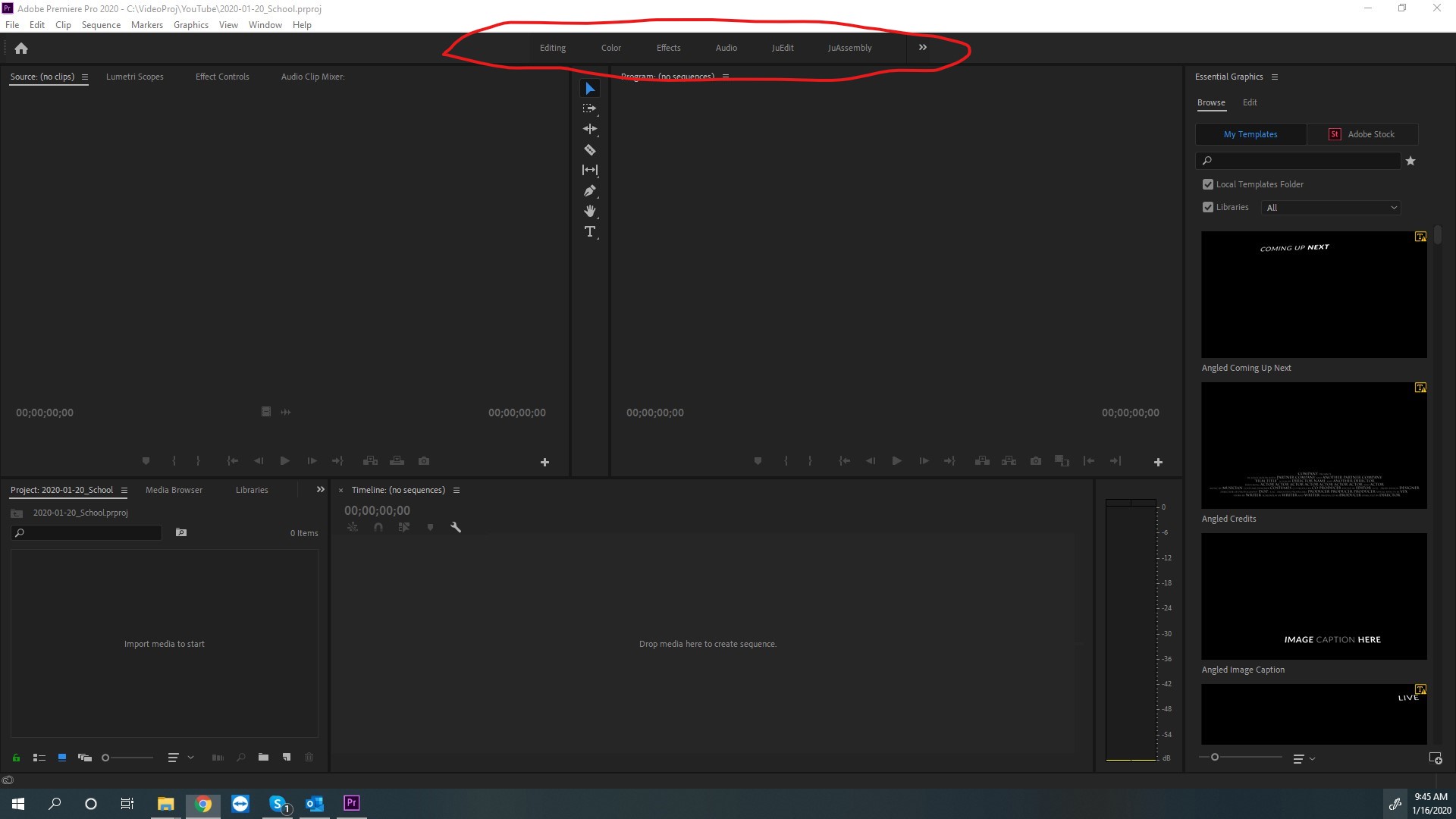
Task: Select the Selection tool in toolbar
Action: pos(589,88)
